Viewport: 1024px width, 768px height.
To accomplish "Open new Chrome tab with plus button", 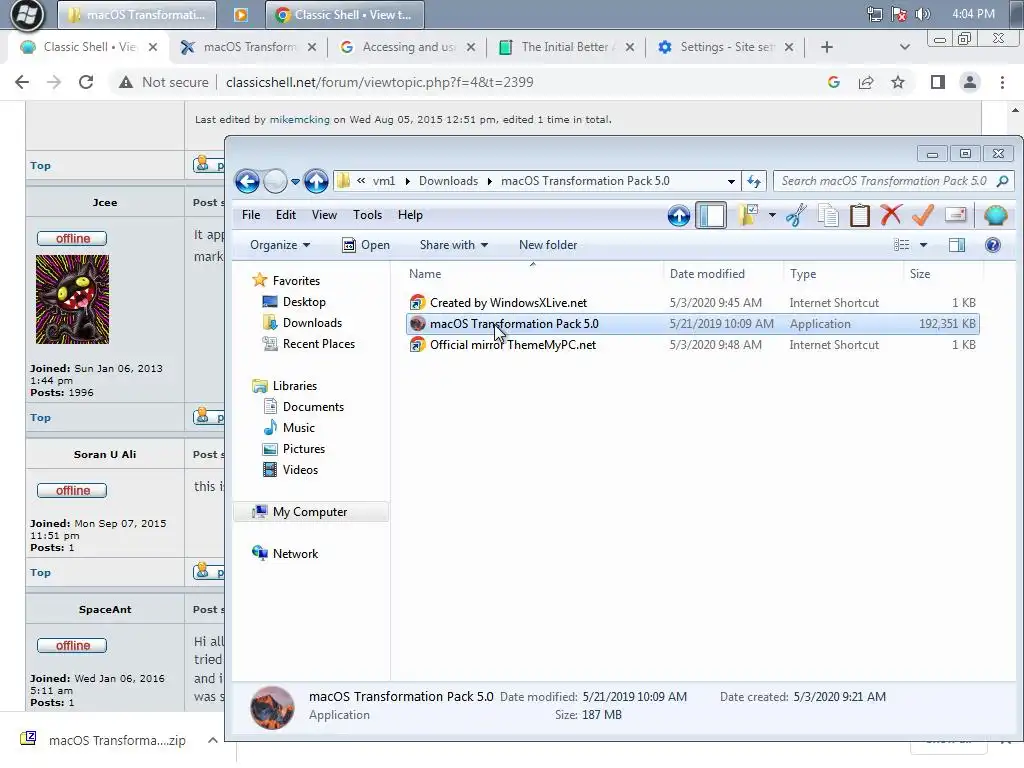I will [827, 47].
